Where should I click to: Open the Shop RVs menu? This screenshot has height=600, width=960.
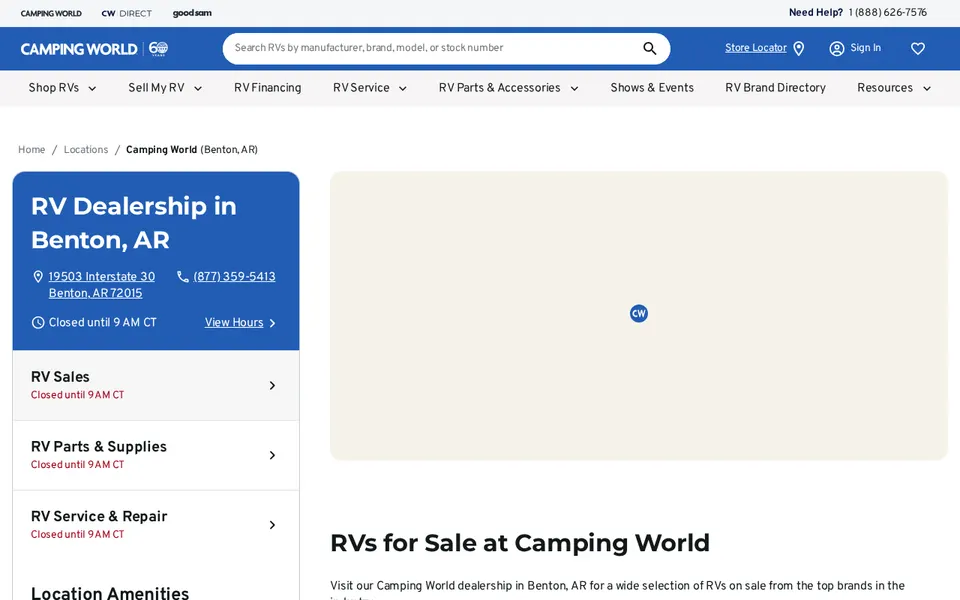[54, 88]
